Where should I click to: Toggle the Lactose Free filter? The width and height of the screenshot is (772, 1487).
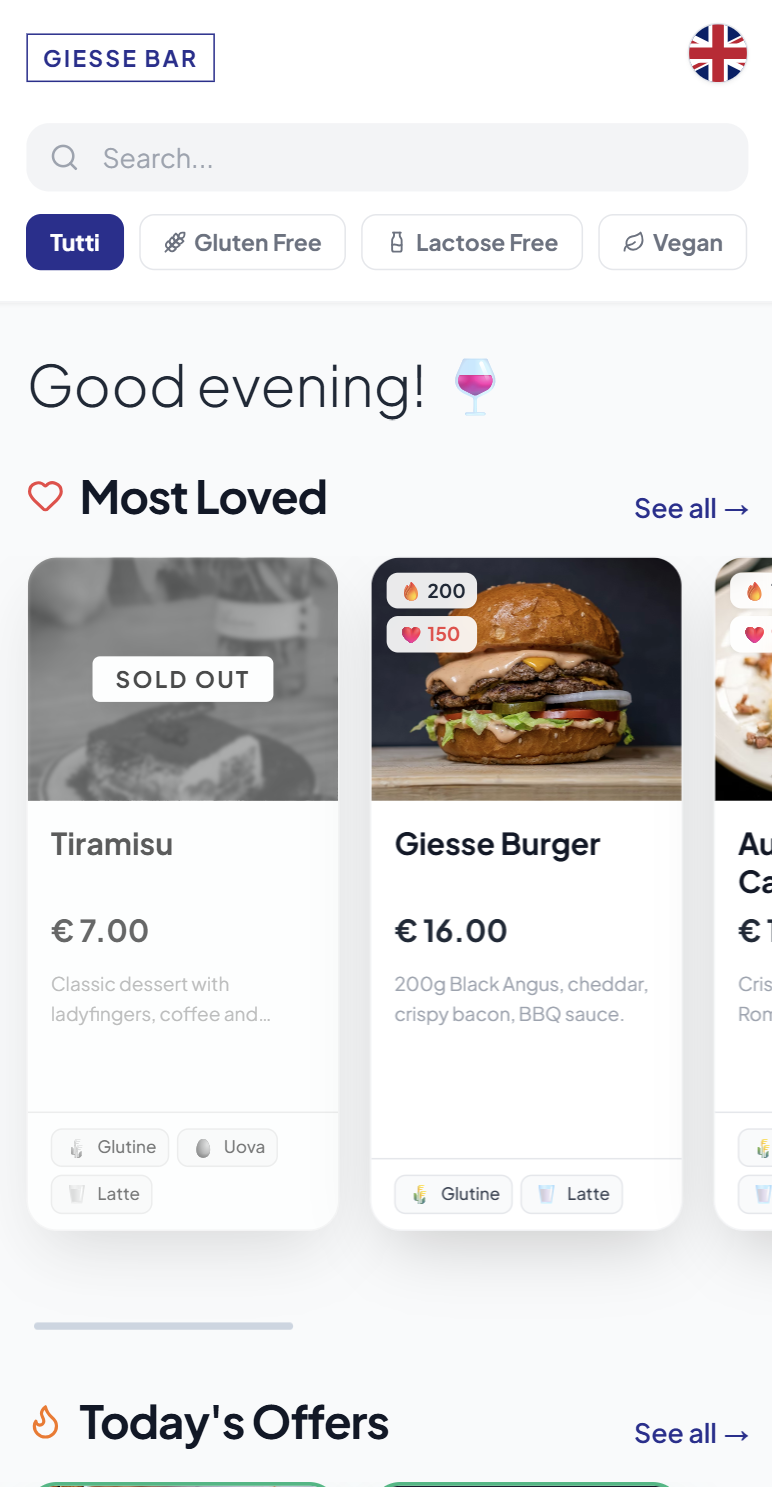[x=471, y=243]
